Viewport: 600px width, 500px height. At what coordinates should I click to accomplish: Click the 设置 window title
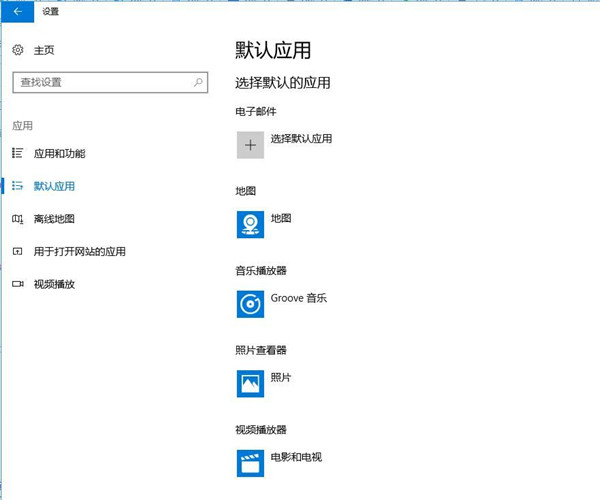(50, 11)
